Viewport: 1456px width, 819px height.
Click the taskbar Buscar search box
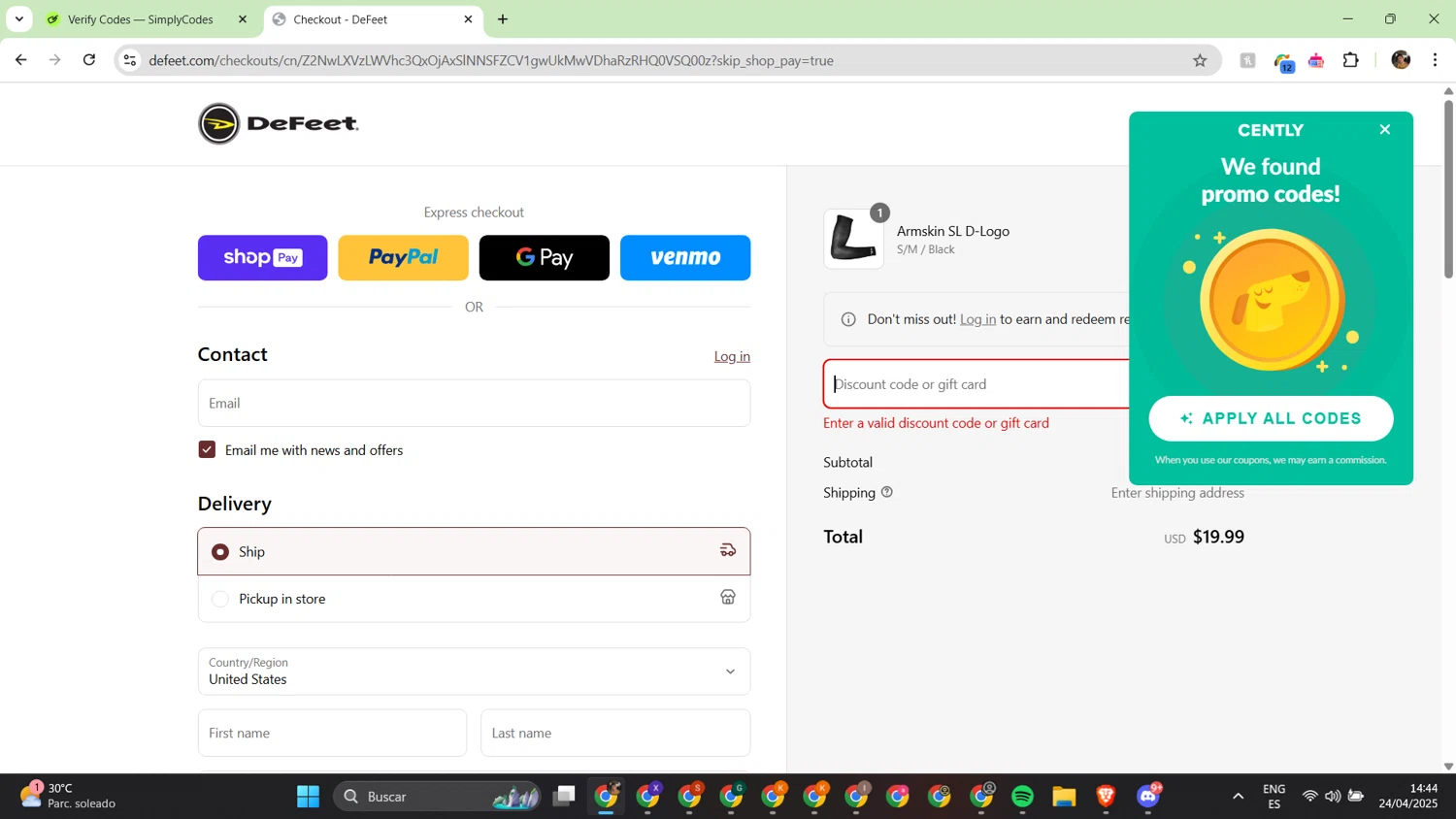coord(437,797)
